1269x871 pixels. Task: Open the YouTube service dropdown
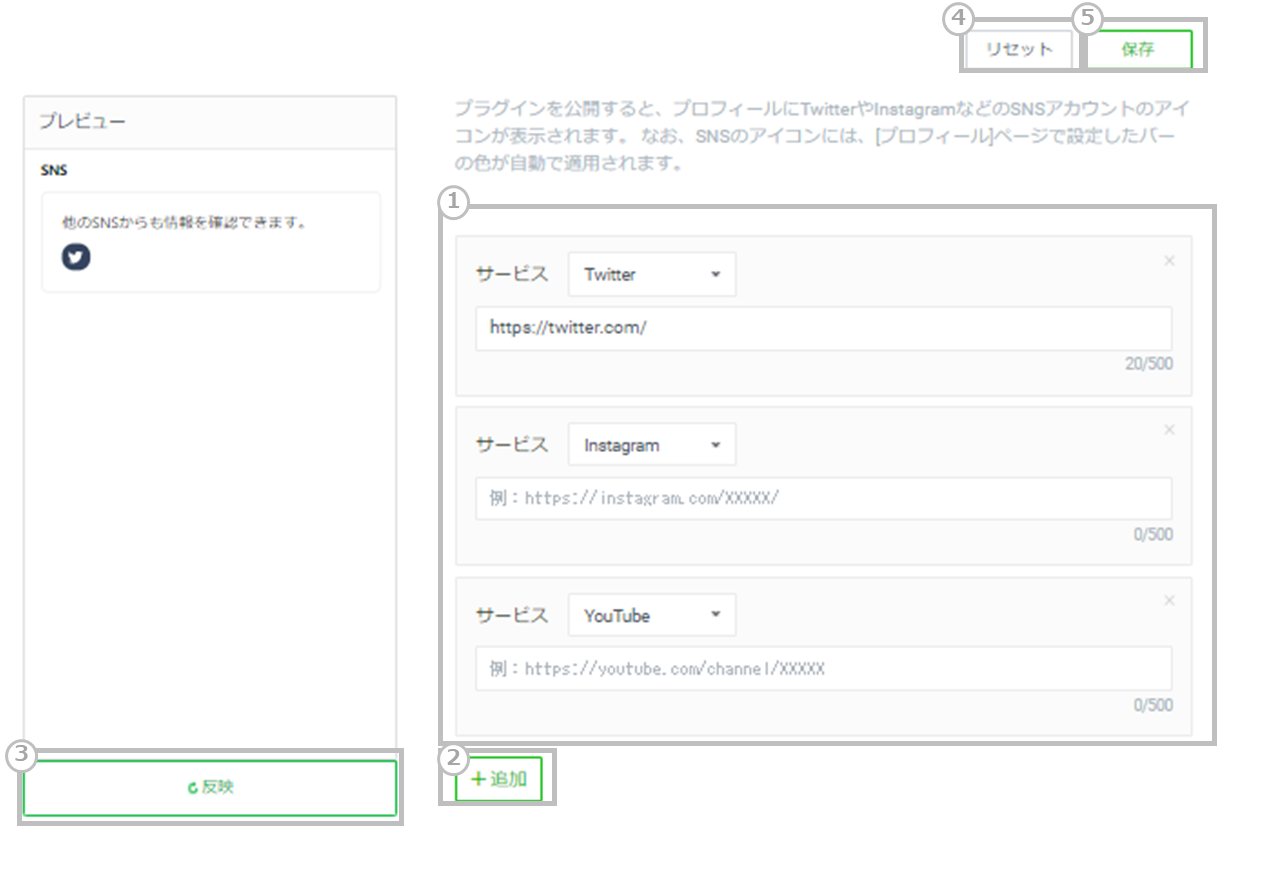point(651,616)
